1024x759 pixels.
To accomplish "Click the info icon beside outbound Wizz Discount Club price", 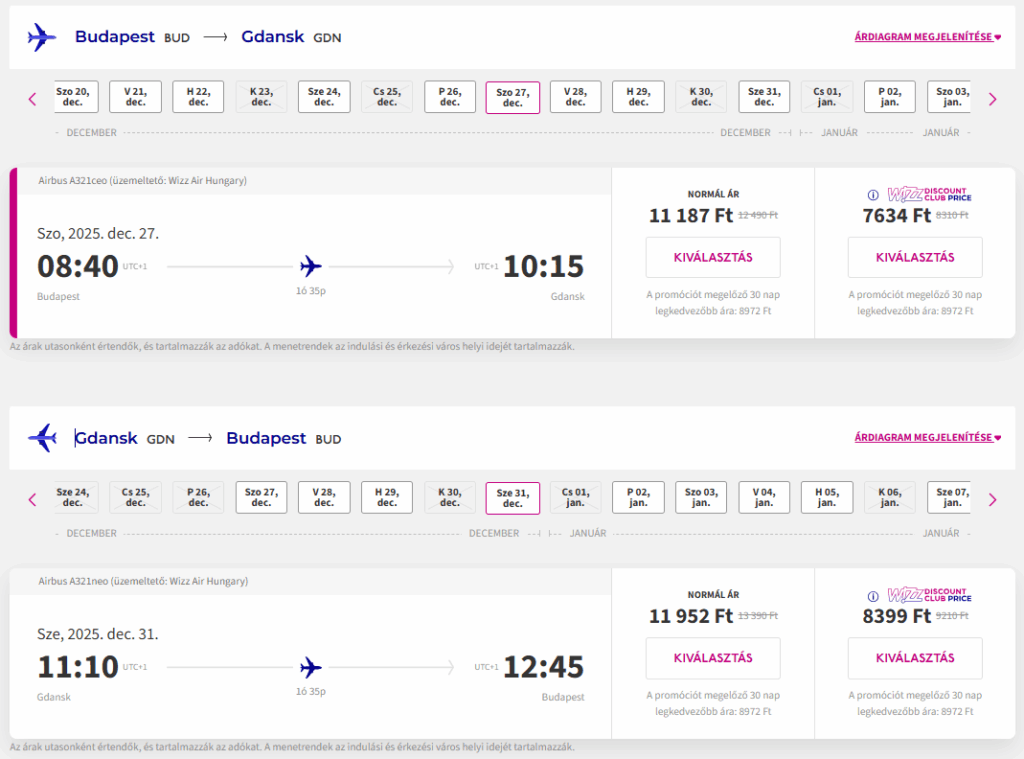I will (873, 195).
